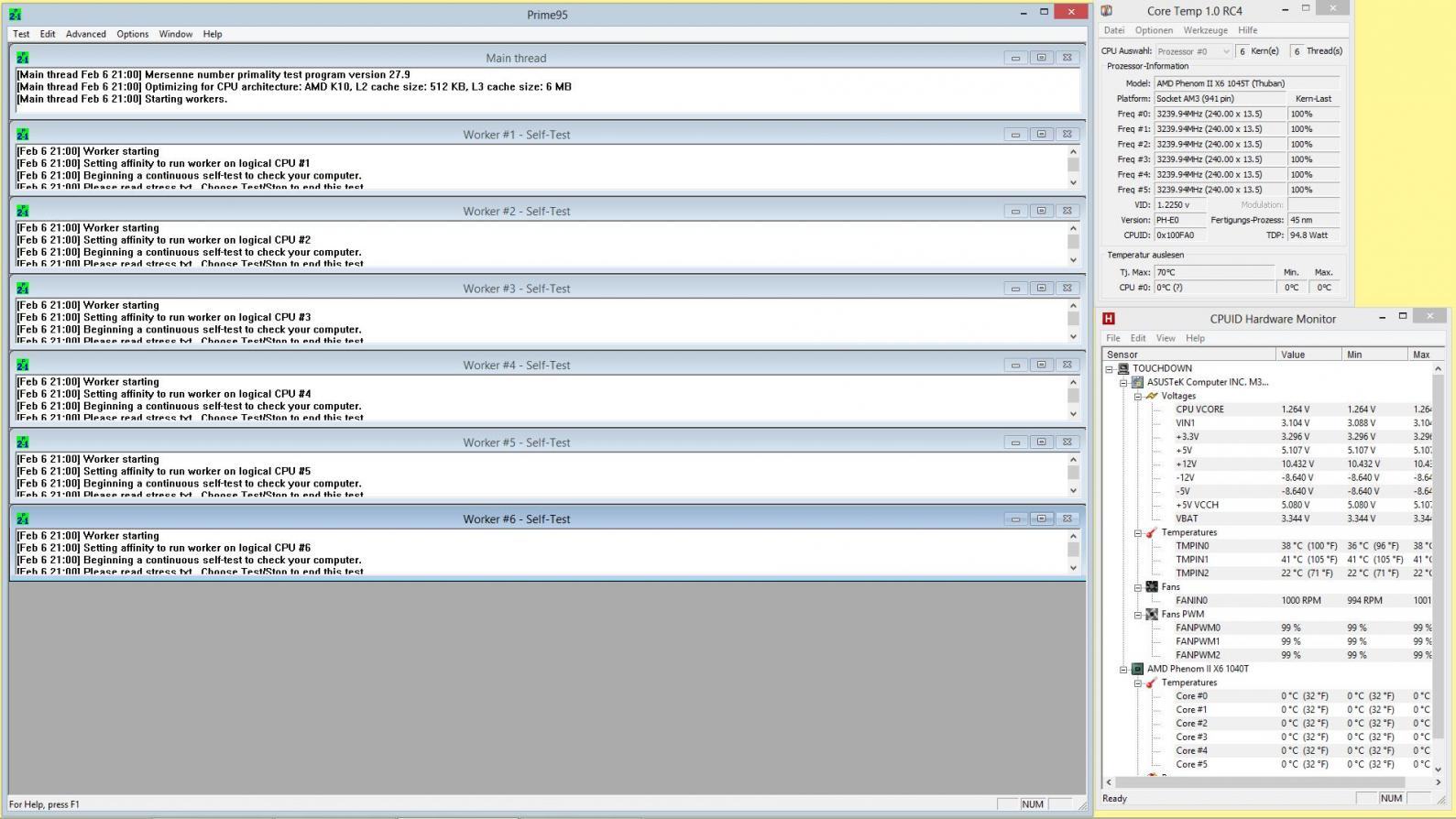This screenshot has height=819, width=1456.
Task: Collapse the ASUSTeK Computer INC. node
Action: (x=1123, y=382)
